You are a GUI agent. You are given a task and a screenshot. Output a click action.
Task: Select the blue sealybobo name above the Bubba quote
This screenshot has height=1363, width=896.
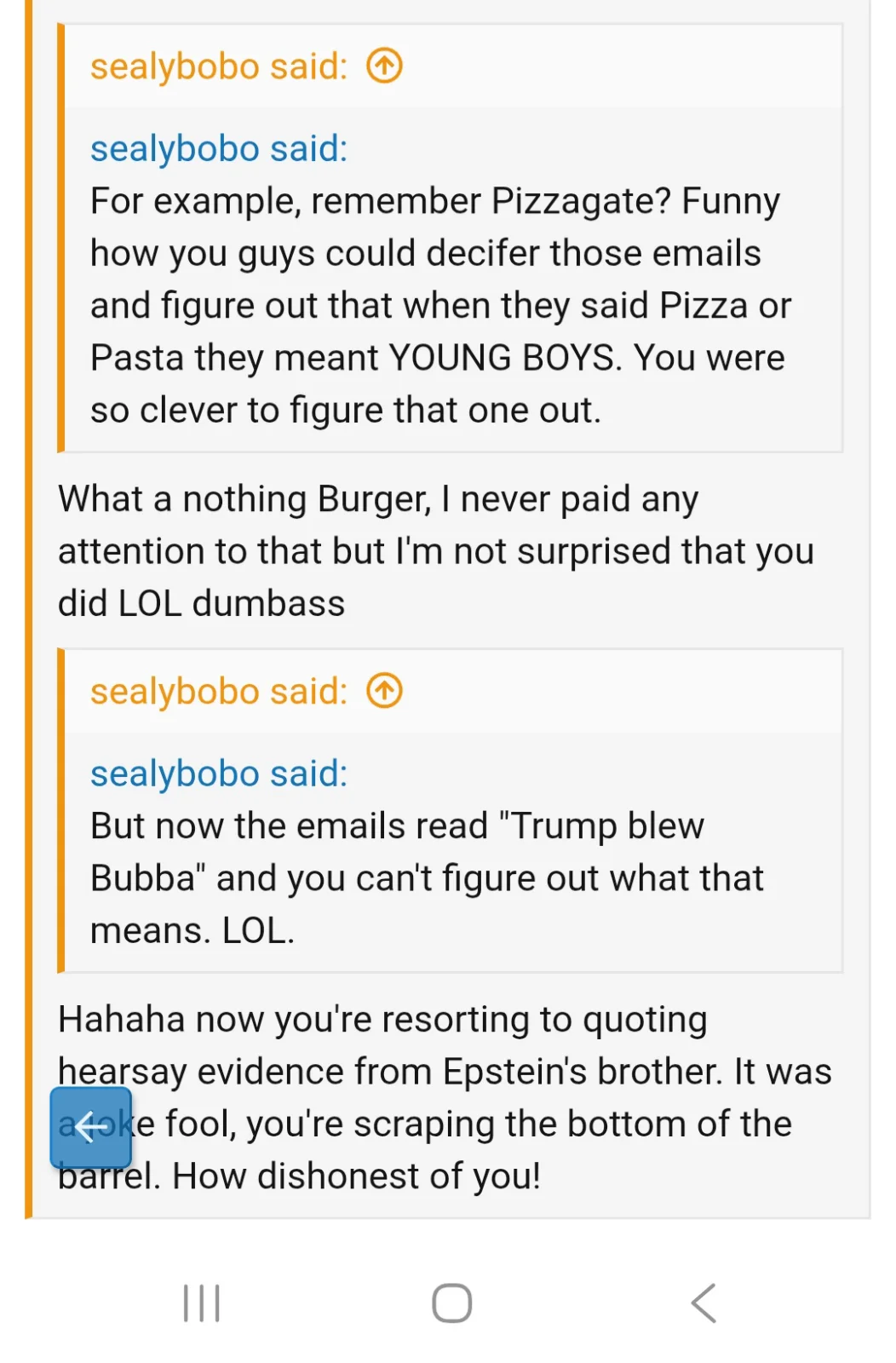pos(217,773)
